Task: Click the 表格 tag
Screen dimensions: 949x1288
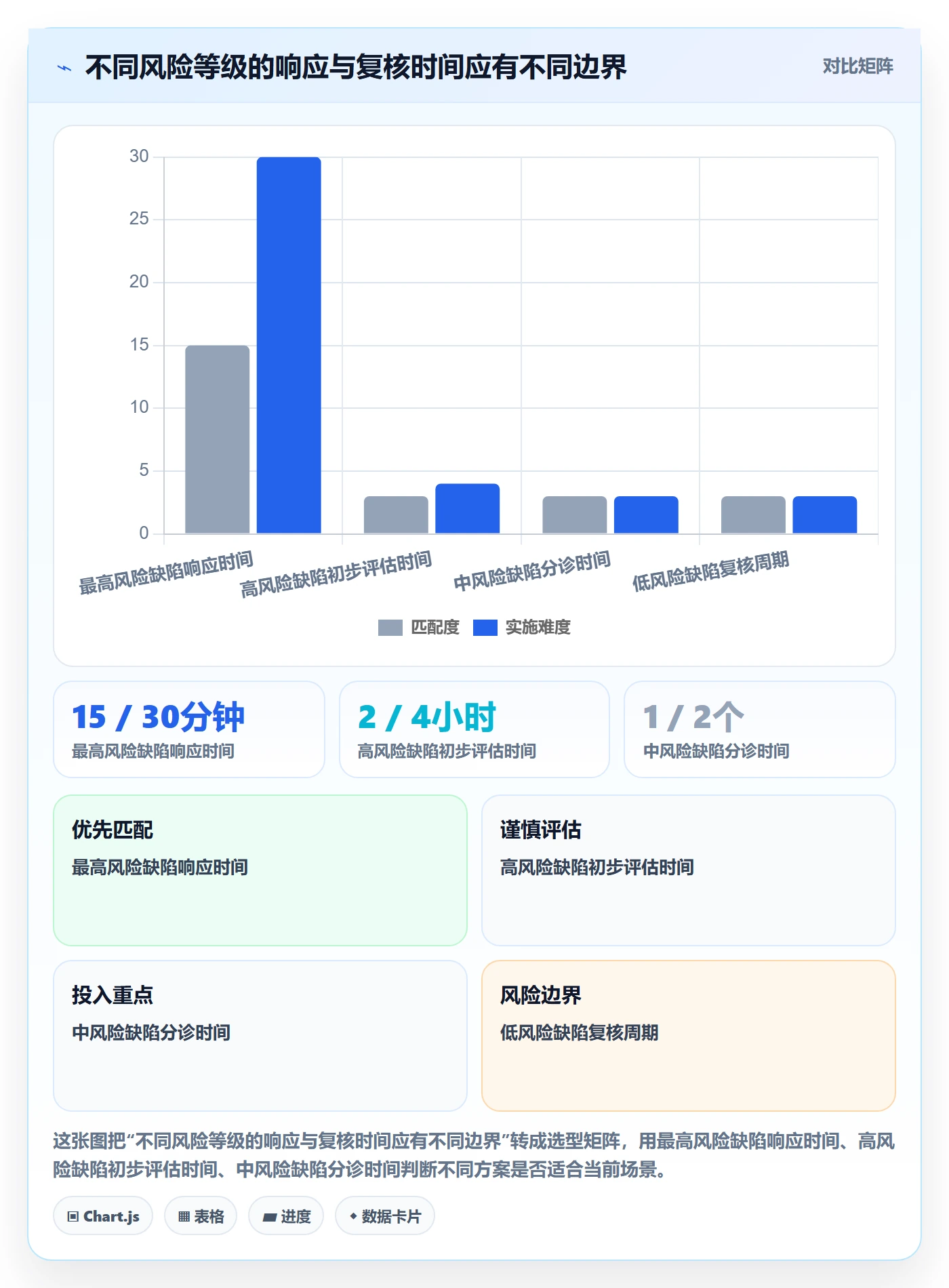Action: tap(201, 1216)
